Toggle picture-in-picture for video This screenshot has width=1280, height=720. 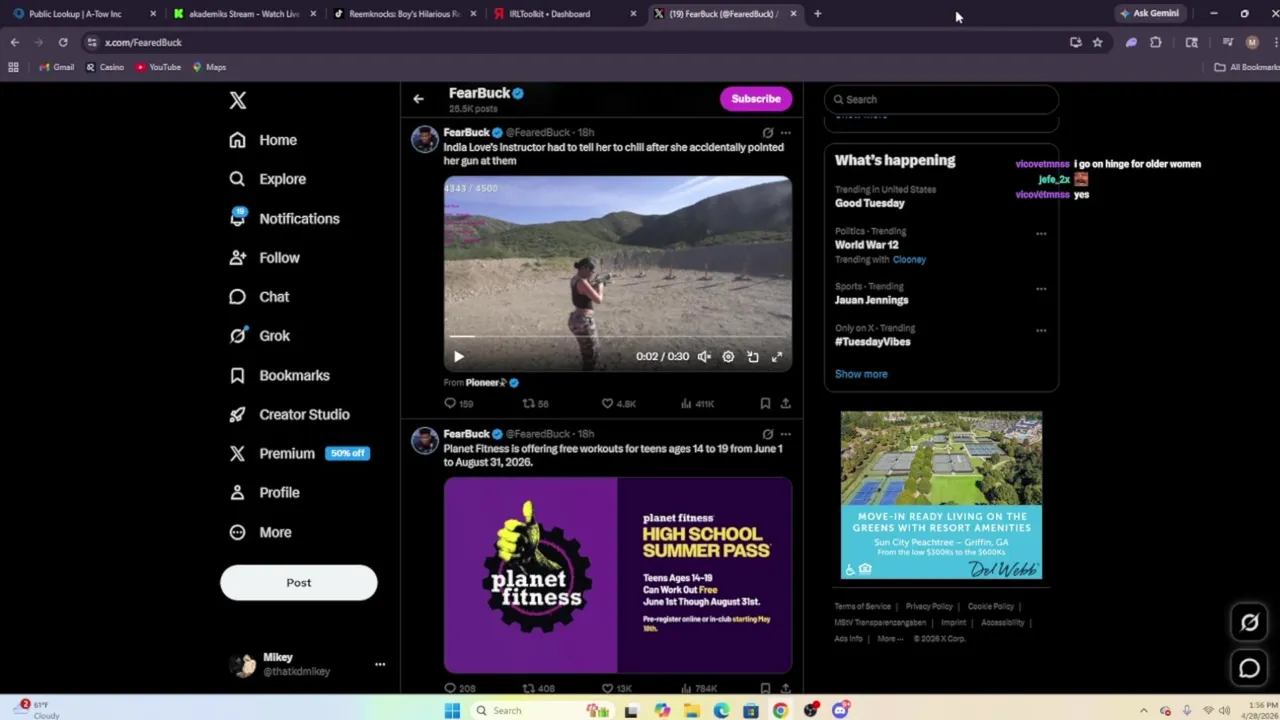753,357
